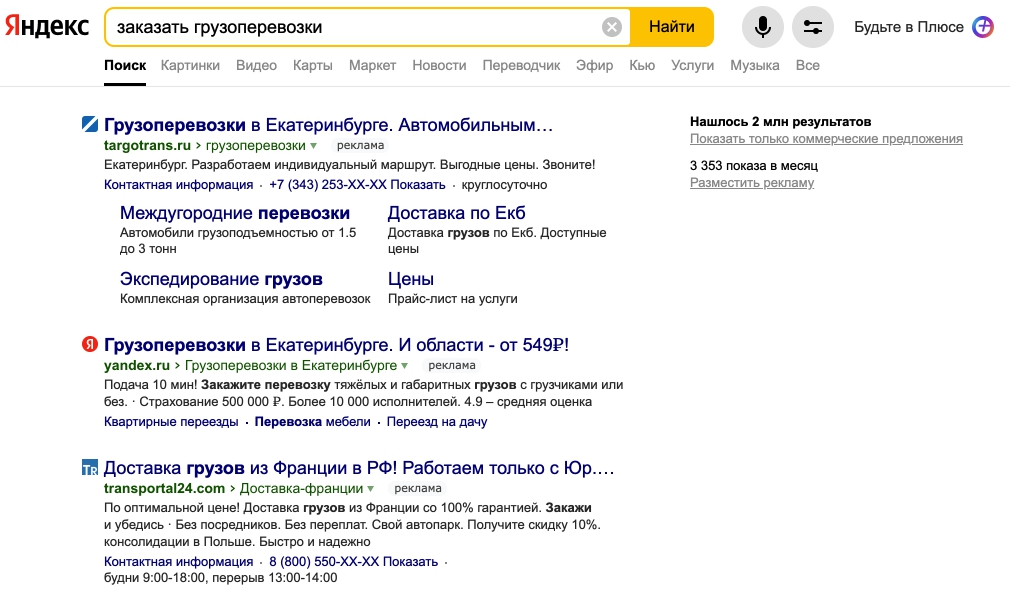The width and height of the screenshot is (1010, 598).
Task: Open Переезд на дачу link
Action: click(437, 422)
